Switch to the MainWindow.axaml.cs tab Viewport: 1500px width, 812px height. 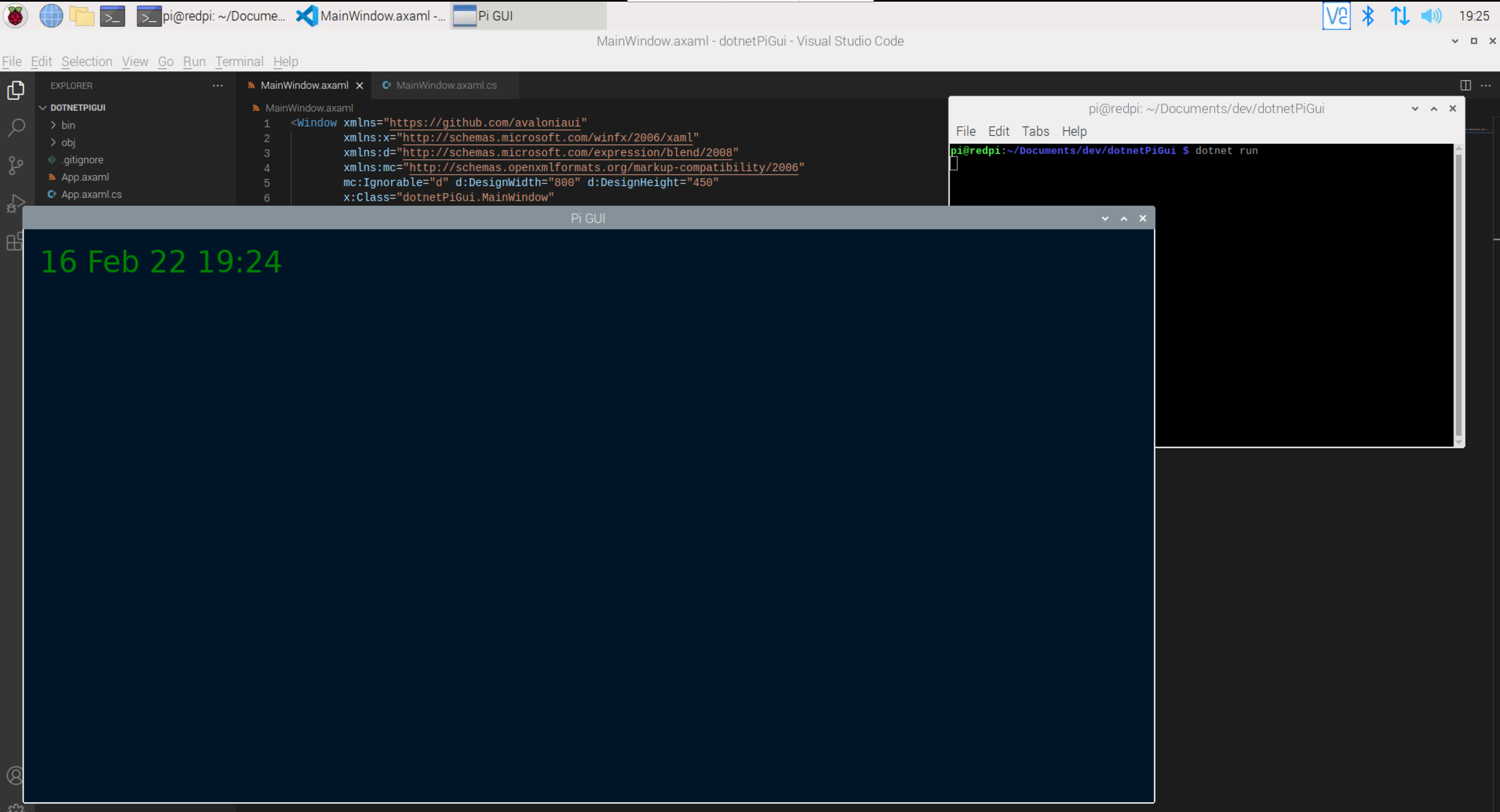coord(446,85)
